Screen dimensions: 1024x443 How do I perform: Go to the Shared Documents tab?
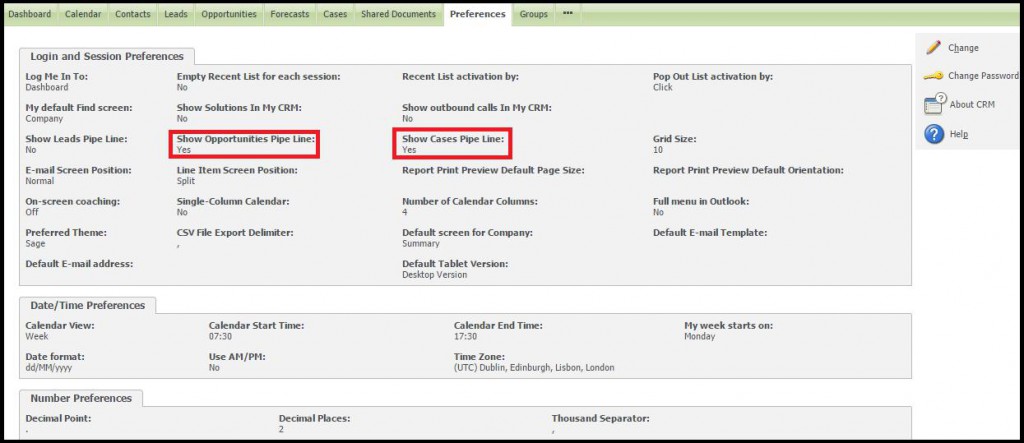click(x=398, y=14)
